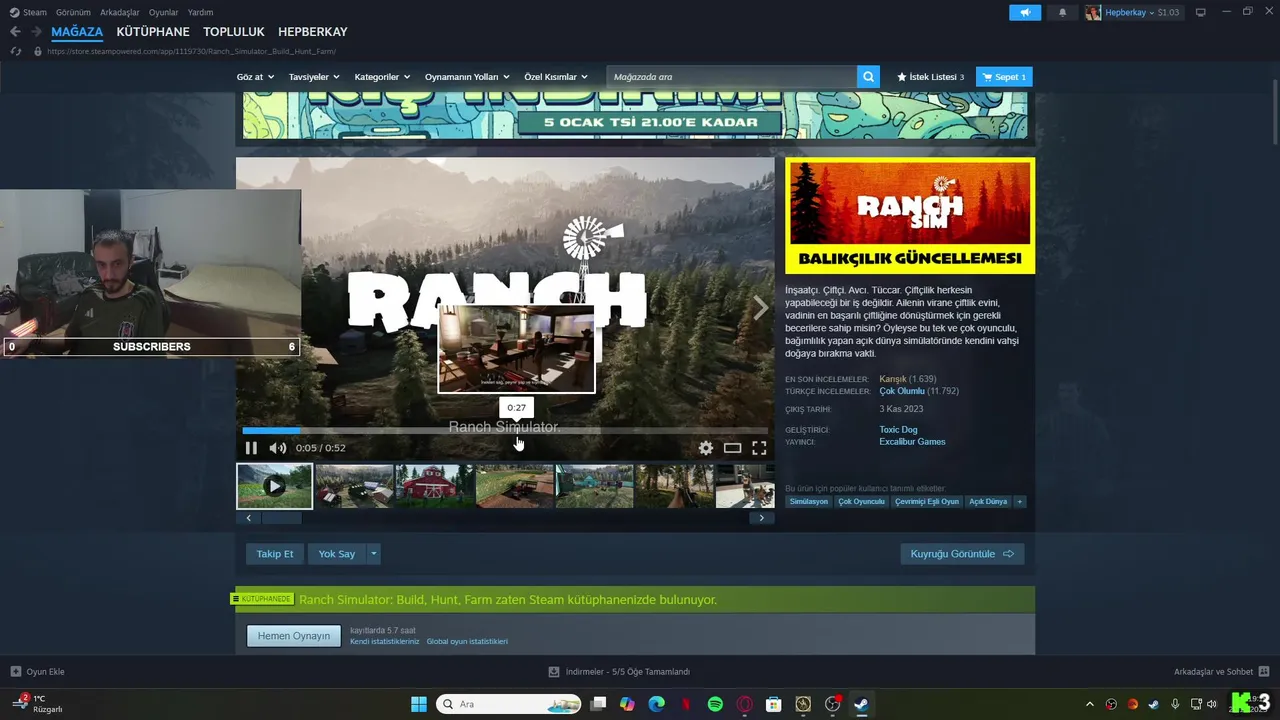Expand the Kategoriler dropdown
Image resolution: width=1280 pixels, height=720 pixels.
(382, 77)
